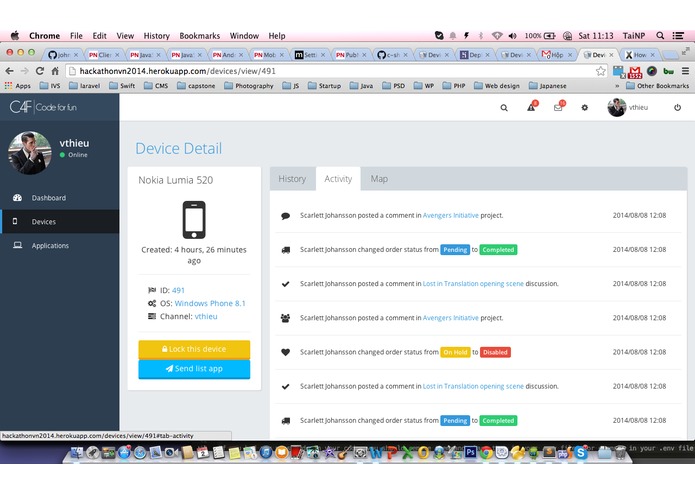Image resolution: width=695 pixels, height=494 pixels.
Task: Switch to the Hộp Gmail browser tab
Action: point(557,54)
